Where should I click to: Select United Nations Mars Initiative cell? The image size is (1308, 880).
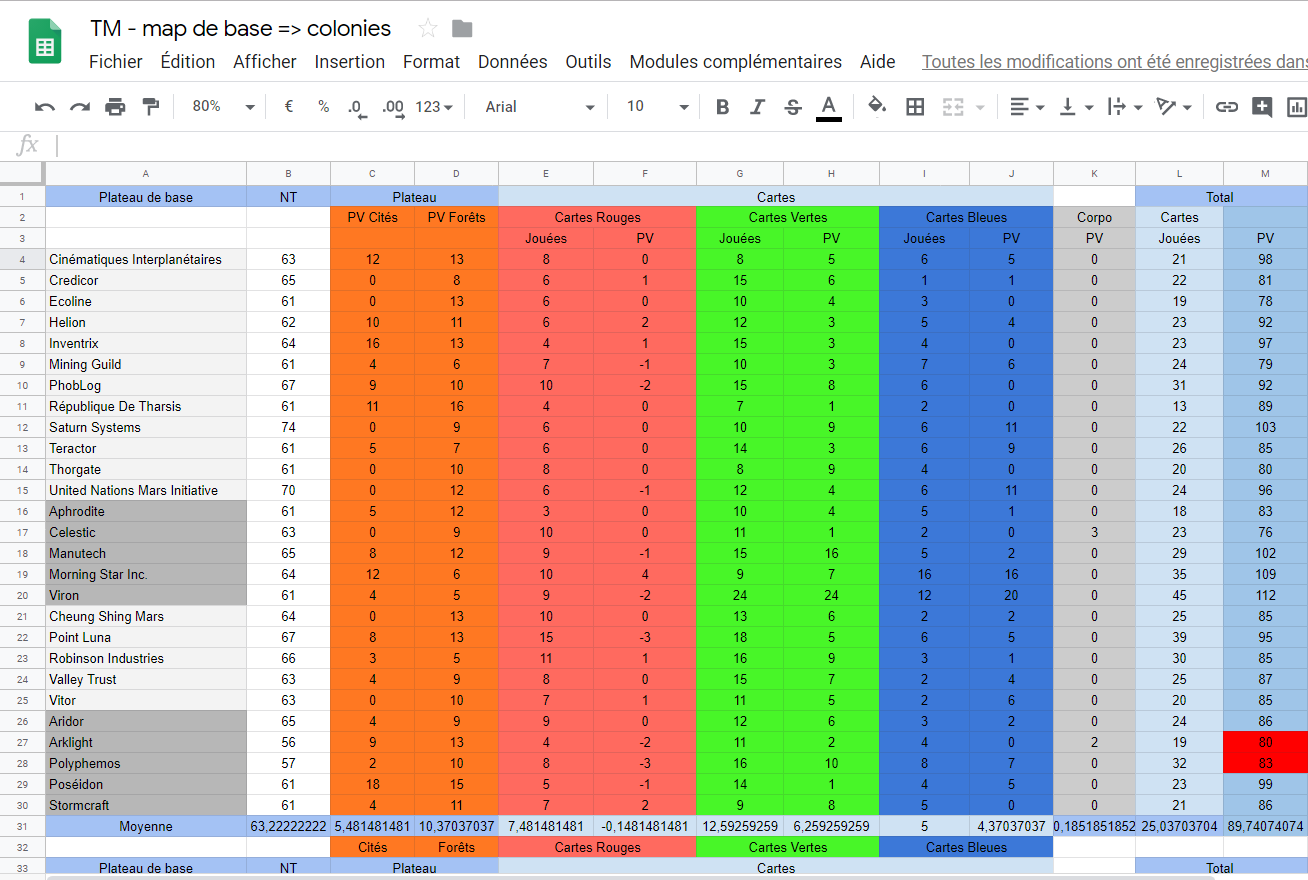(x=146, y=490)
